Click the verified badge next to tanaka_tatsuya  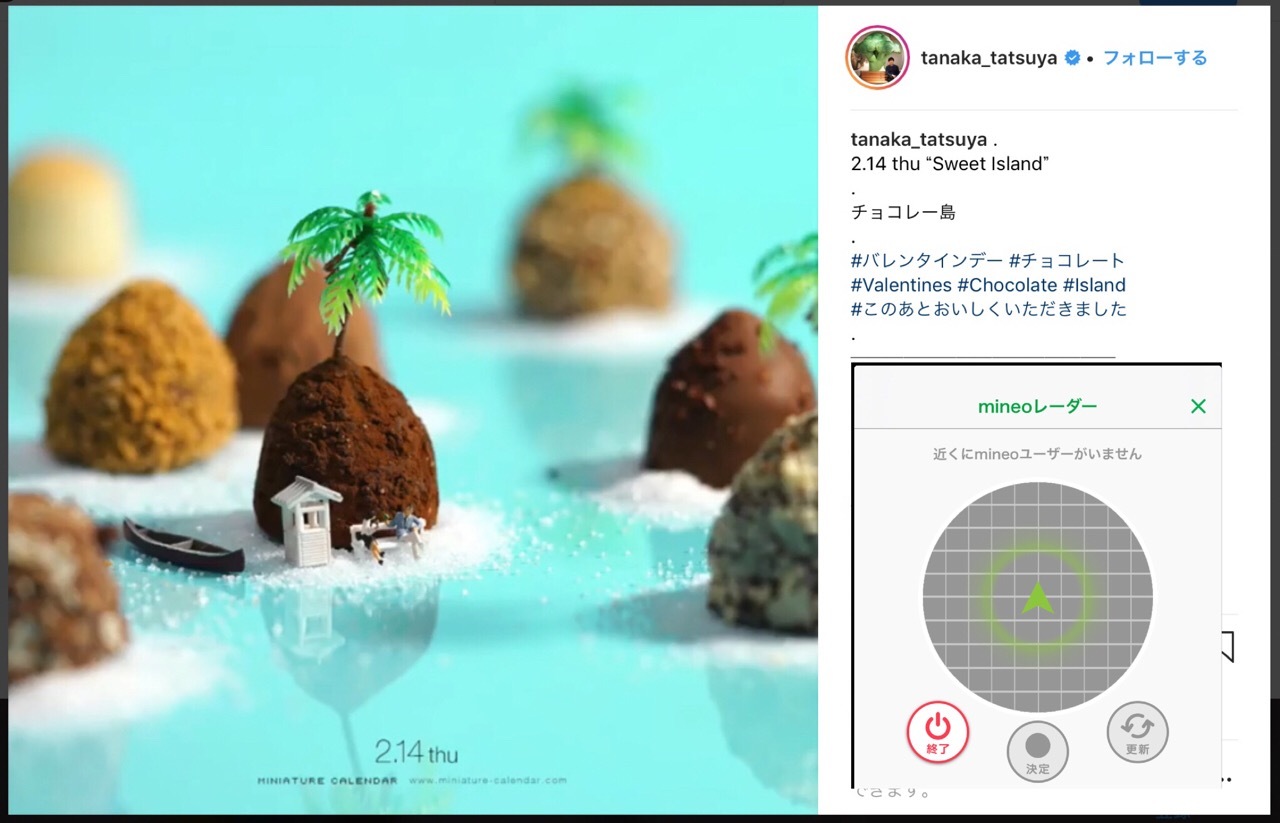1072,58
